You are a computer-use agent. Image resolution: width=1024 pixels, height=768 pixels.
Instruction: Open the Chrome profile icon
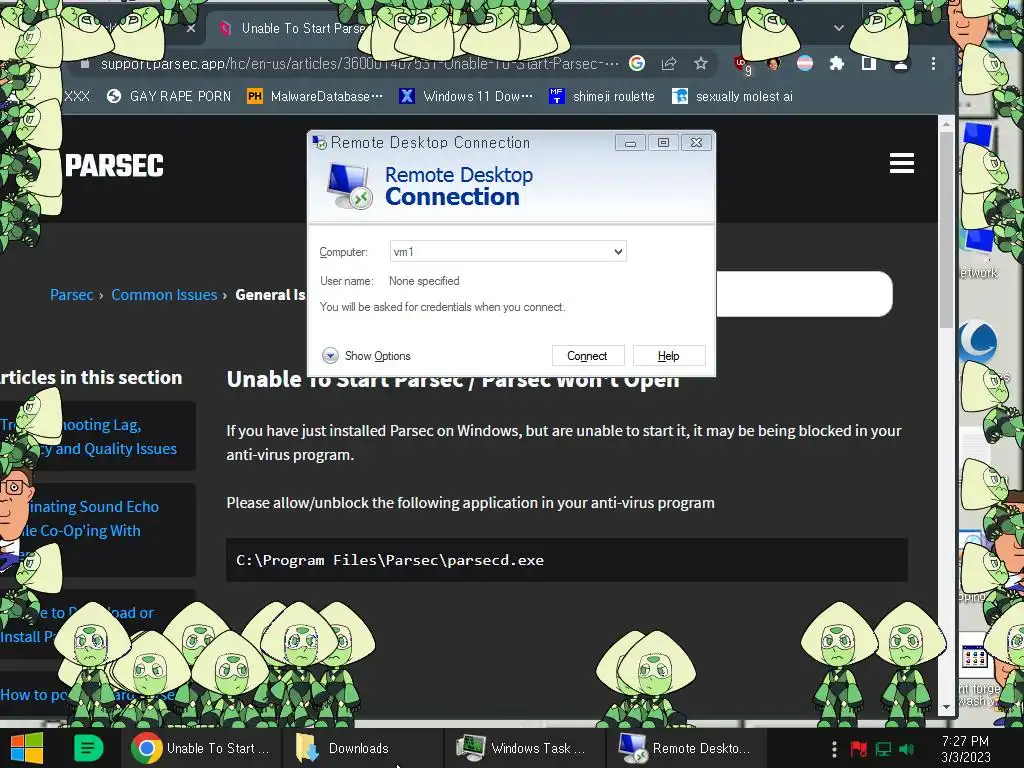click(901, 63)
